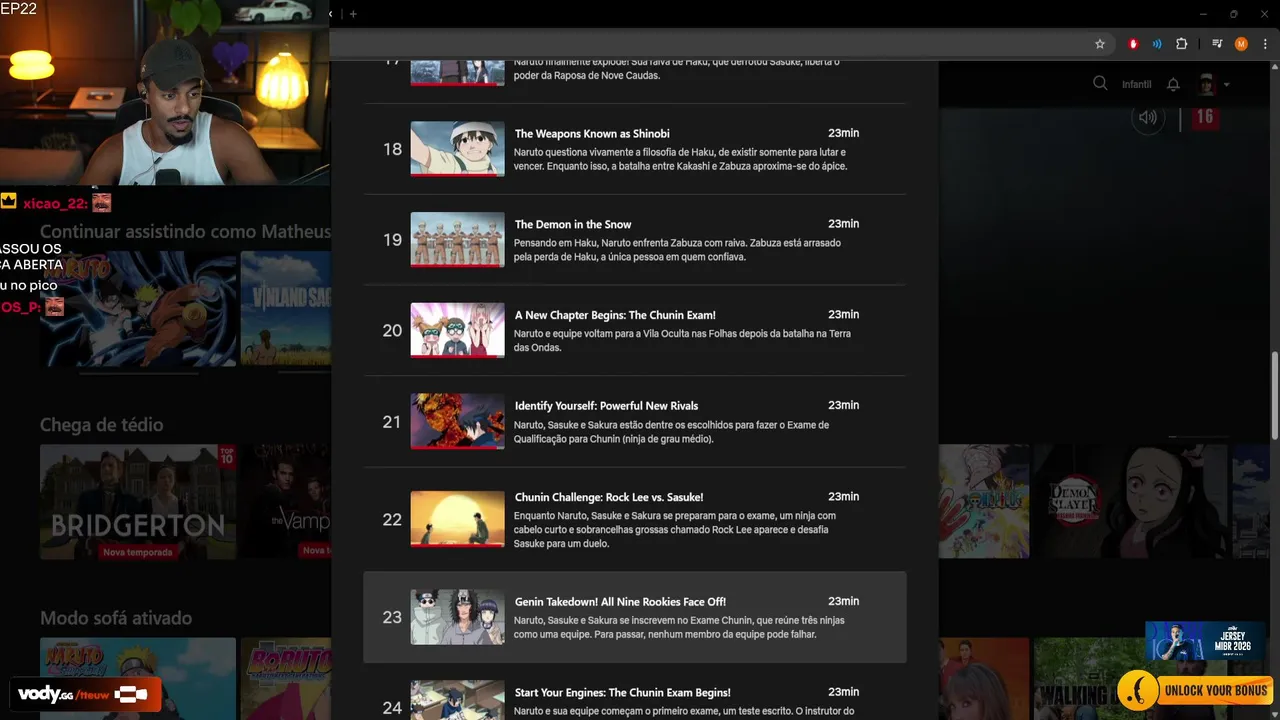Click the 23min duration of episode 22

(x=843, y=496)
